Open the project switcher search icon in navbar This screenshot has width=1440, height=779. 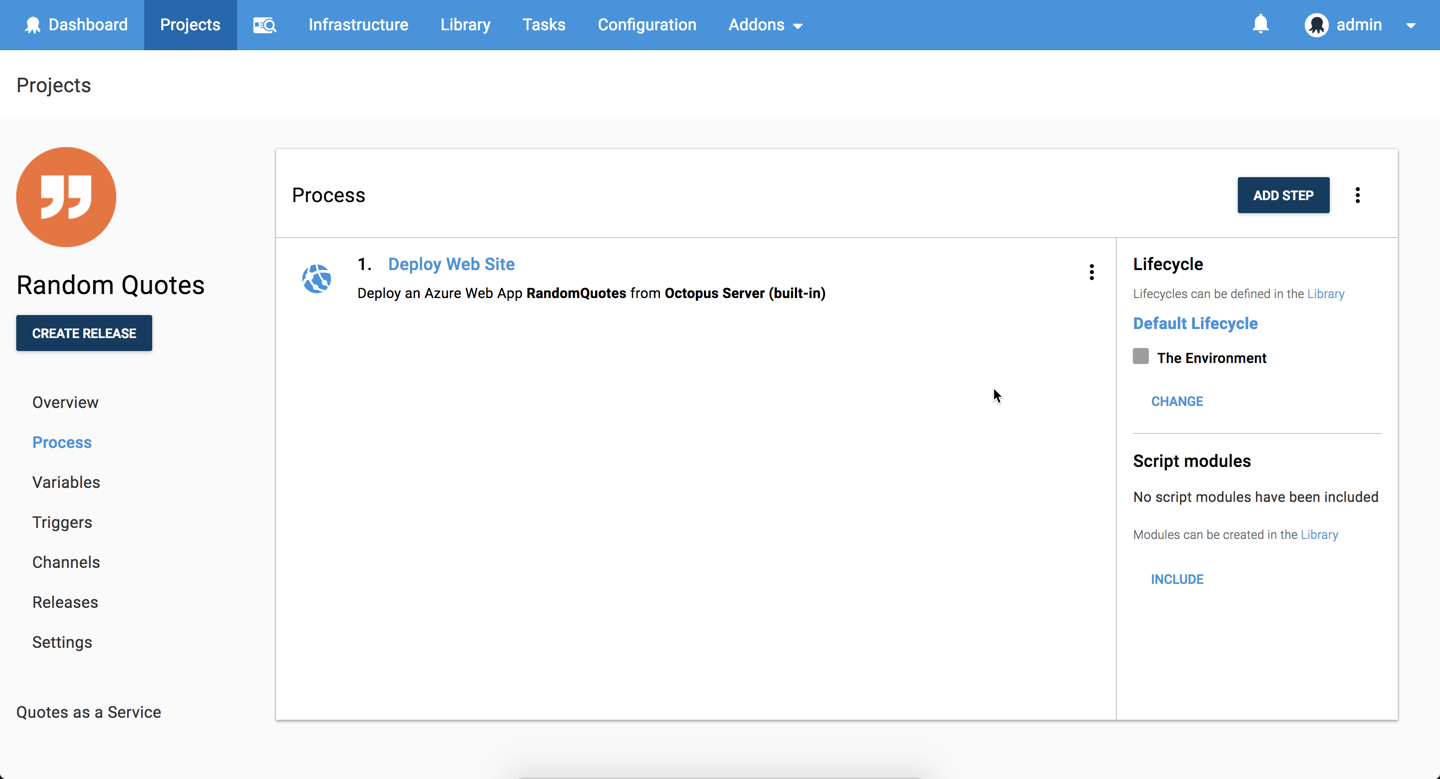264,24
